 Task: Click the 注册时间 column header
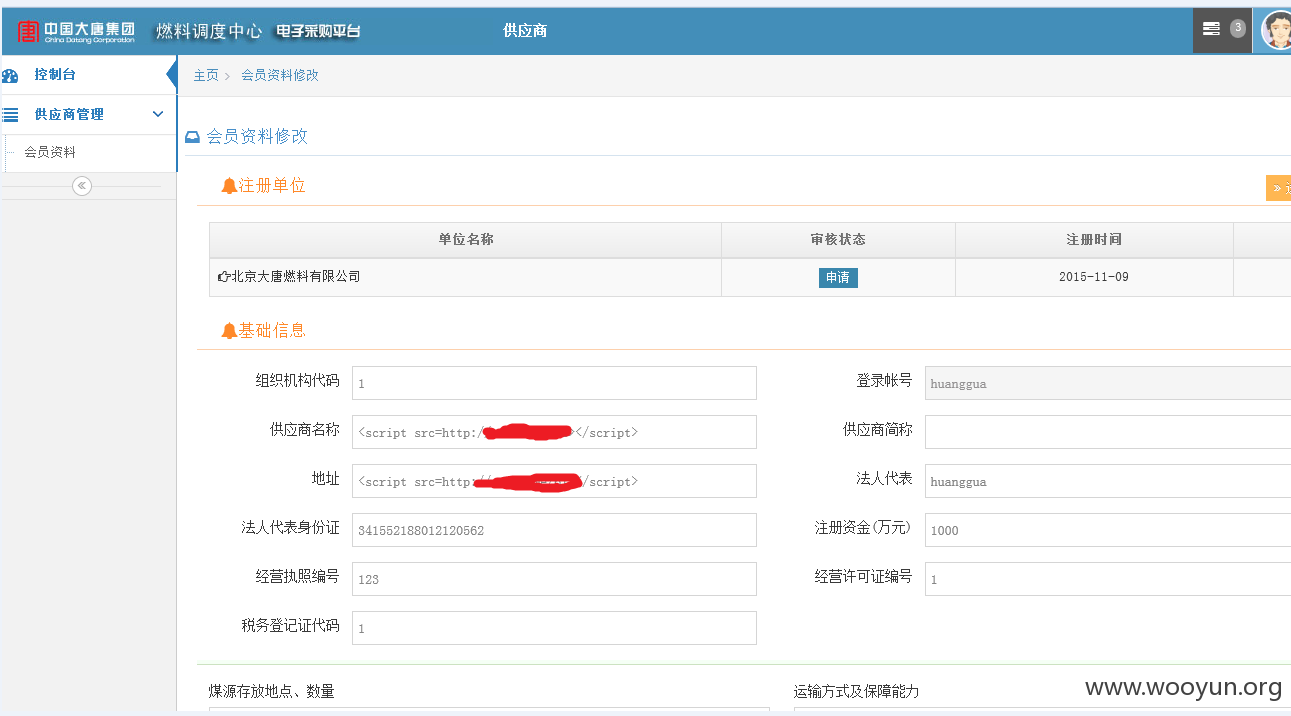(x=1094, y=240)
